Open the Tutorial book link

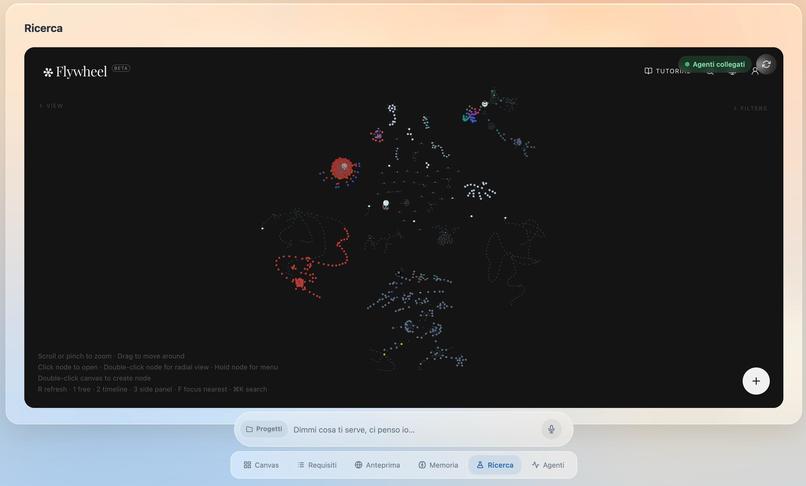667,71
